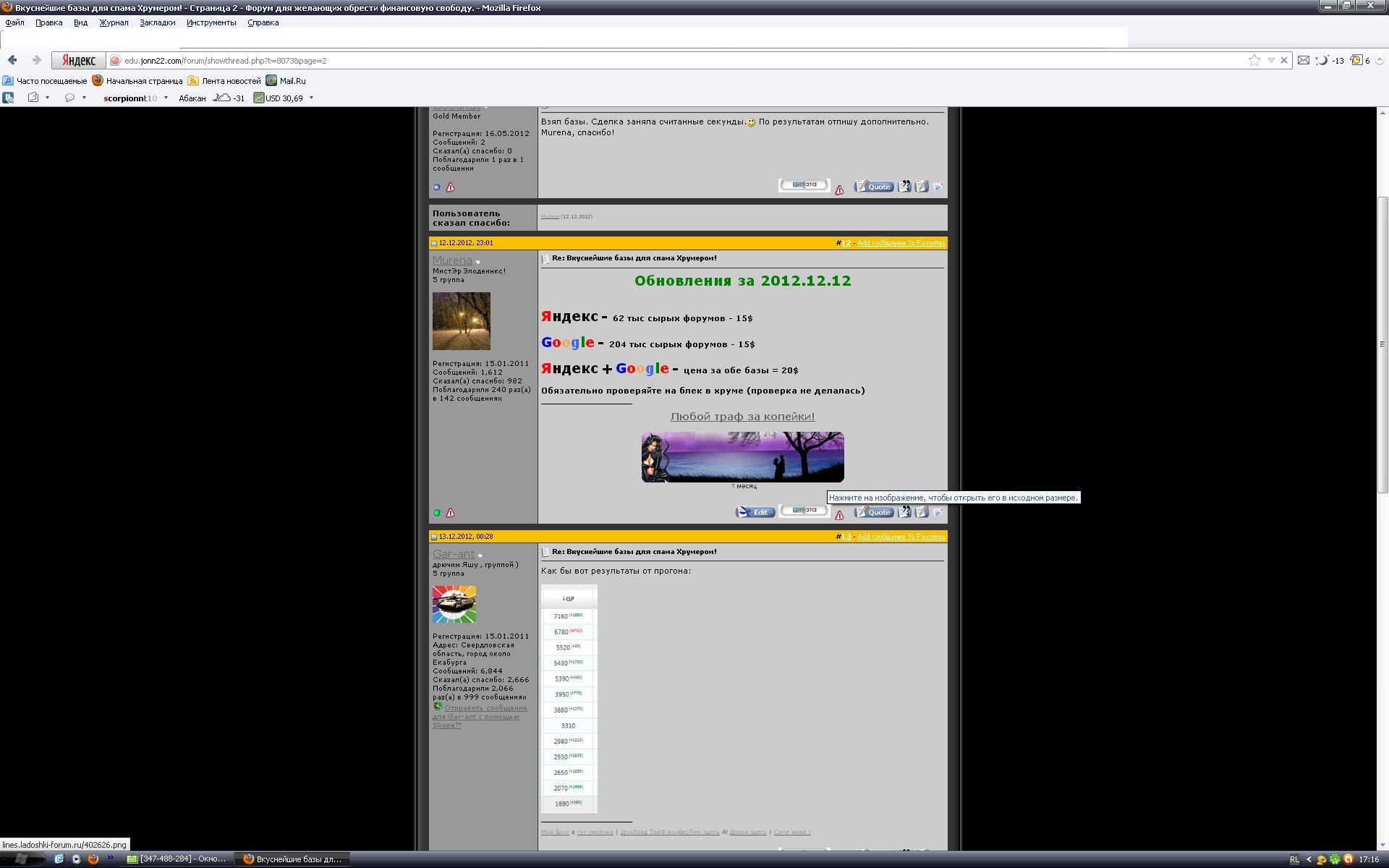Click the blue icon at the start of the third toolbar

click(x=9, y=98)
